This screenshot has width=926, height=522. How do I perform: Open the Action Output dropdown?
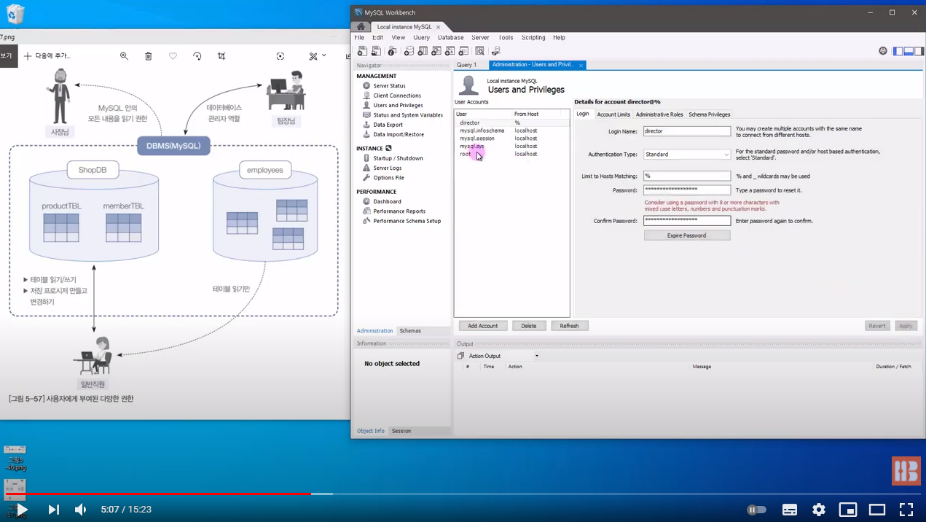coord(537,356)
